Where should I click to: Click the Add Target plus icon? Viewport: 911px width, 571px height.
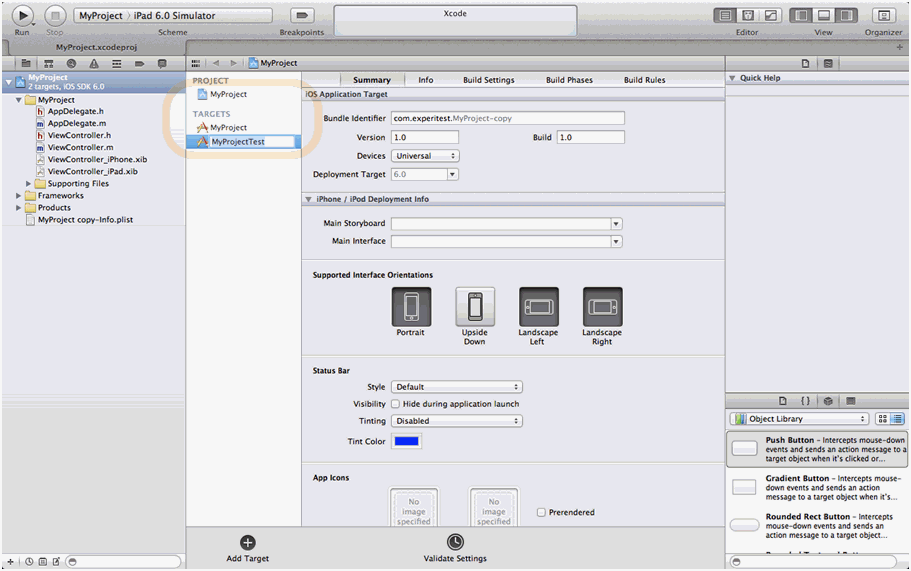point(248,542)
